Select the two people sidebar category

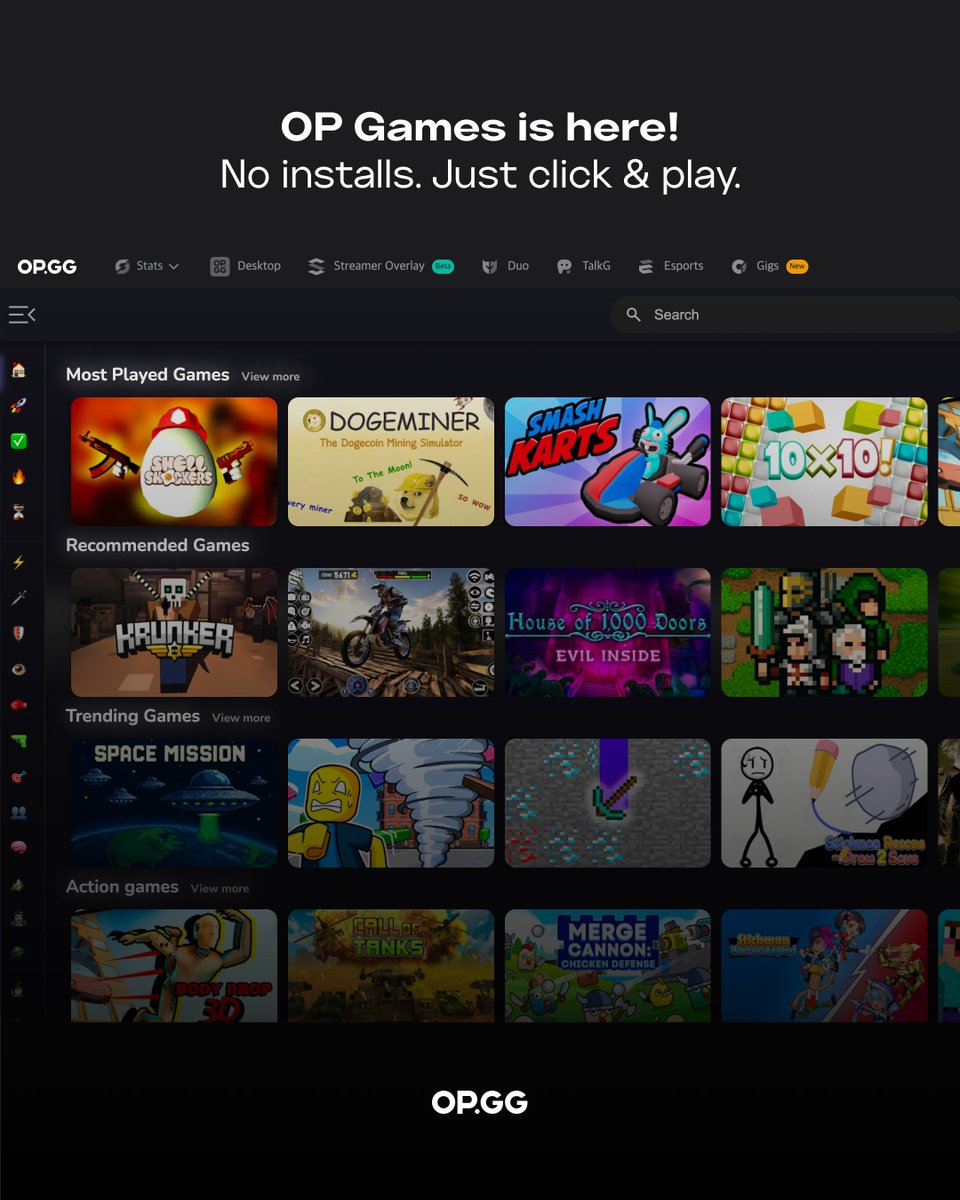click(x=18, y=813)
